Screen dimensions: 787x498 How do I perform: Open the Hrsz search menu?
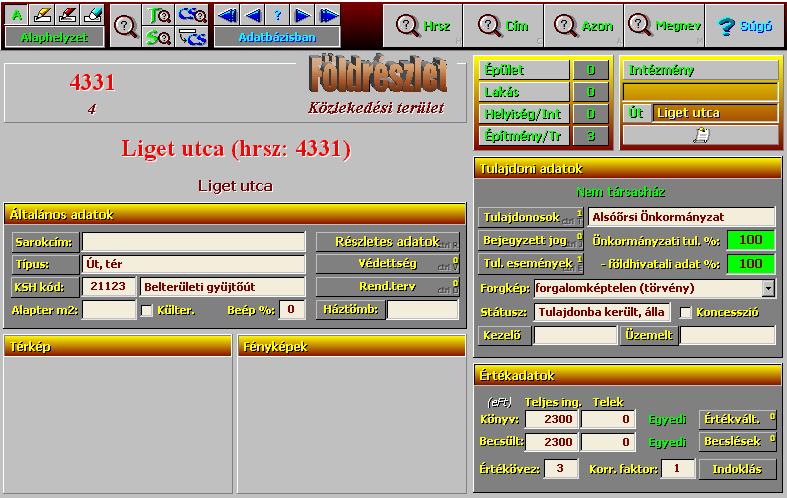[424, 26]
